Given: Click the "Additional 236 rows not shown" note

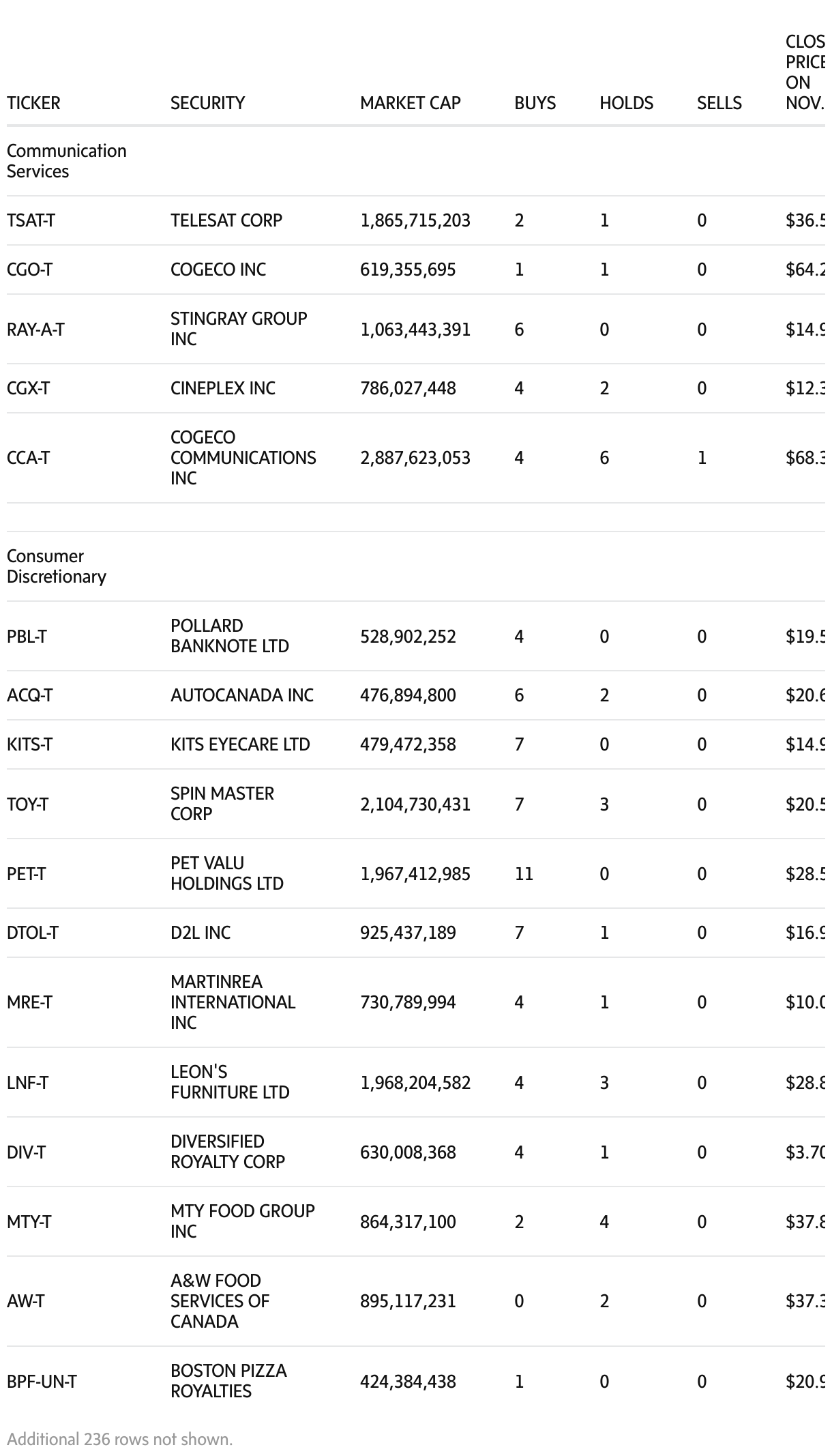Looking at the screenshot, I should point(119,1439).
